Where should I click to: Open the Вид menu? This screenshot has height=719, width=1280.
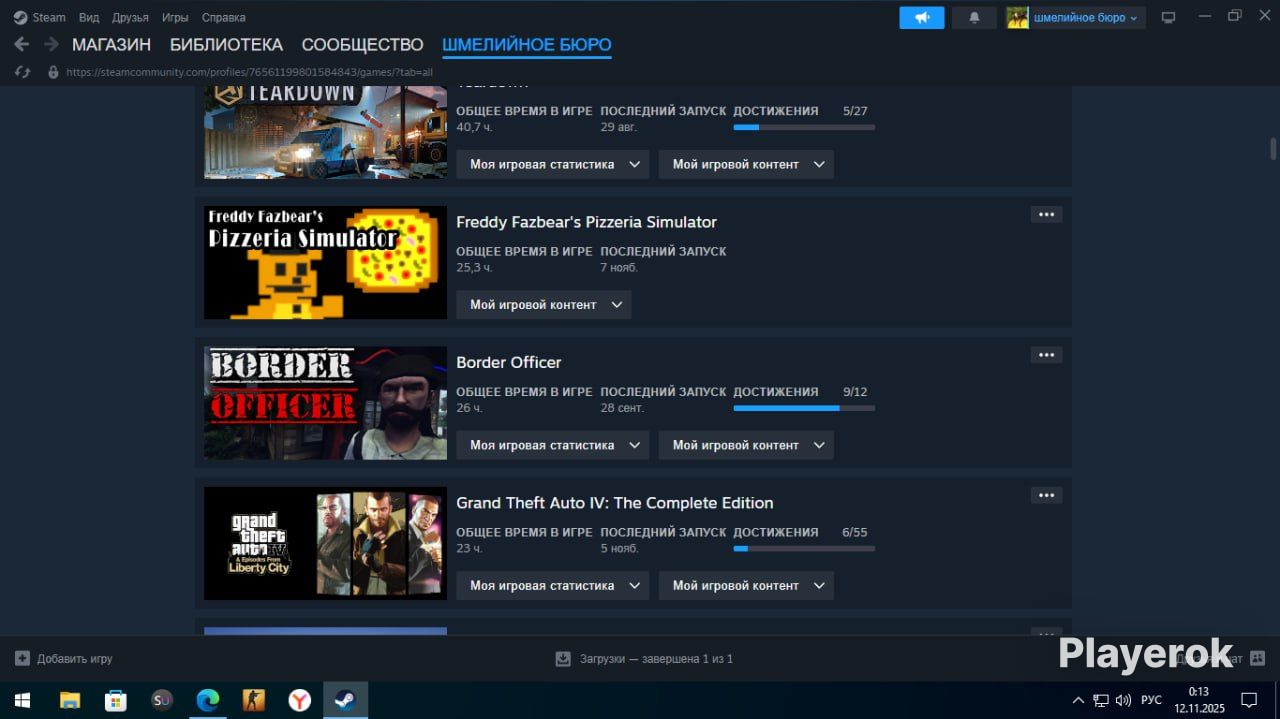click(89, 17)
